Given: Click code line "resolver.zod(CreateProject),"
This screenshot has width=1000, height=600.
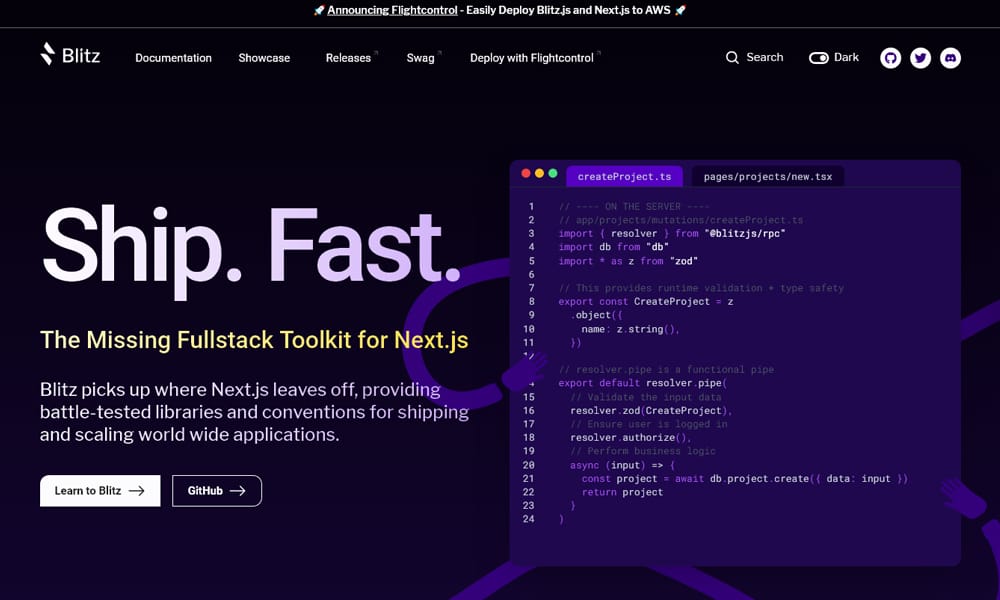Looking at the screenshot, I should pyautogui.click(x=651, y=411).
